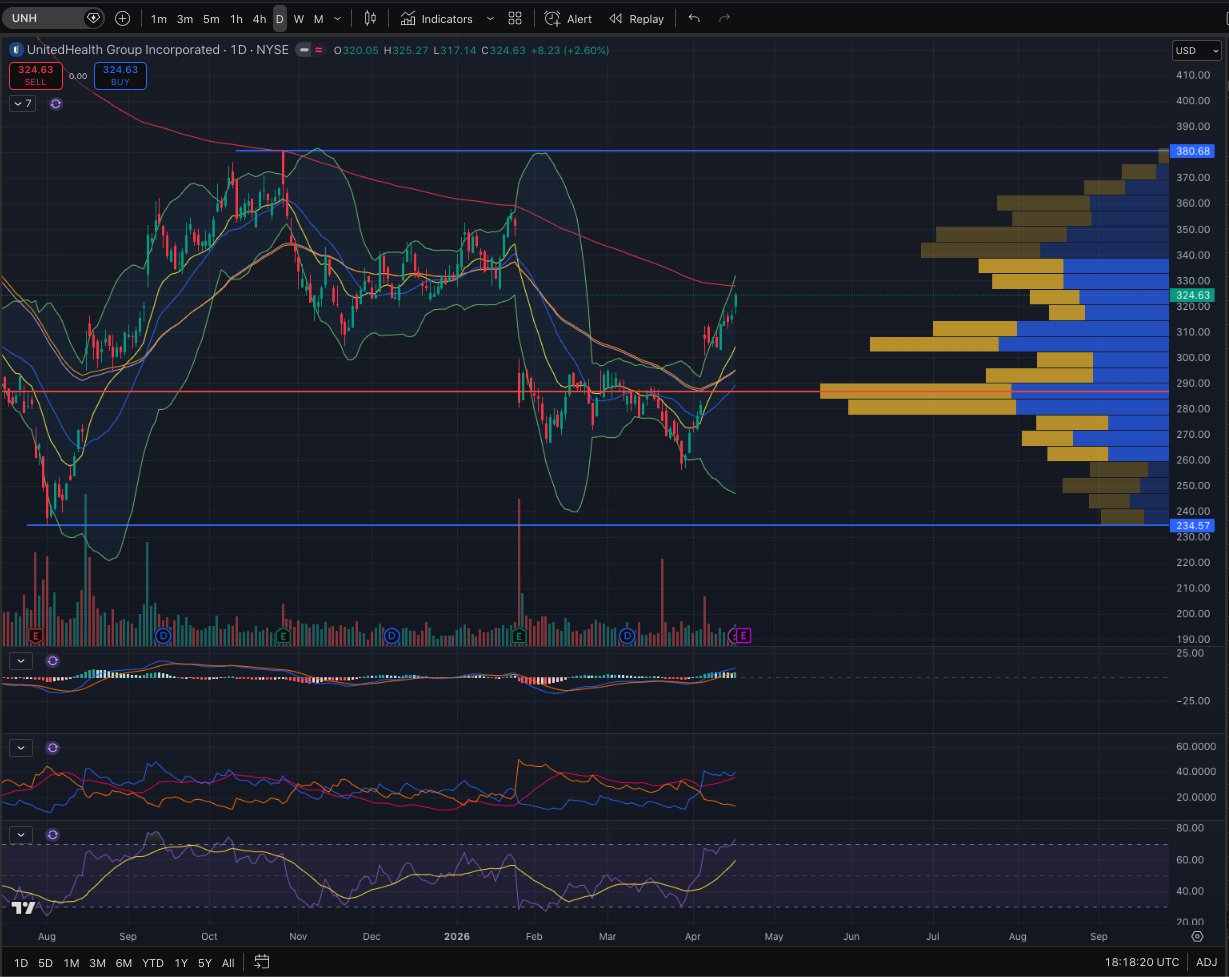
Task: Switch to the monthly M interval
Action: pos(318,19)
